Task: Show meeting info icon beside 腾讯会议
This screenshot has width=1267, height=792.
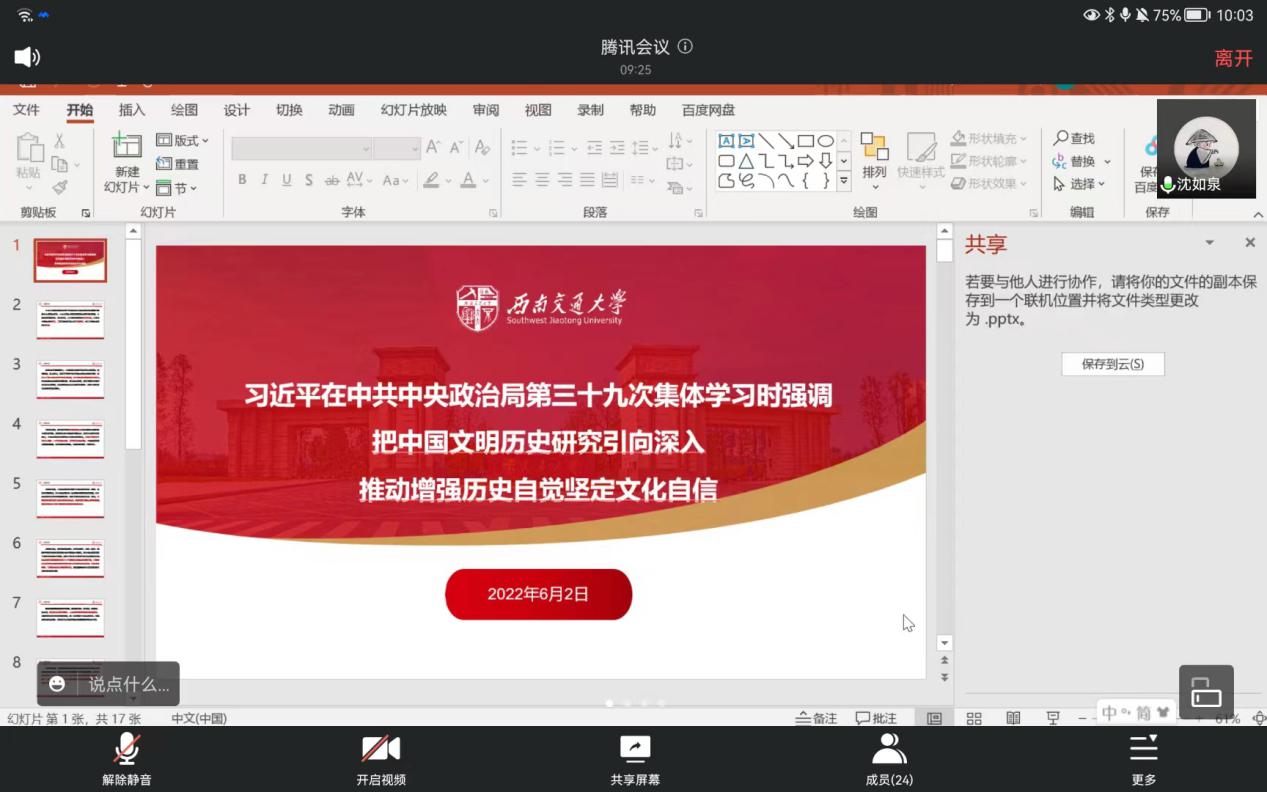Action: (x=685, y=46)
